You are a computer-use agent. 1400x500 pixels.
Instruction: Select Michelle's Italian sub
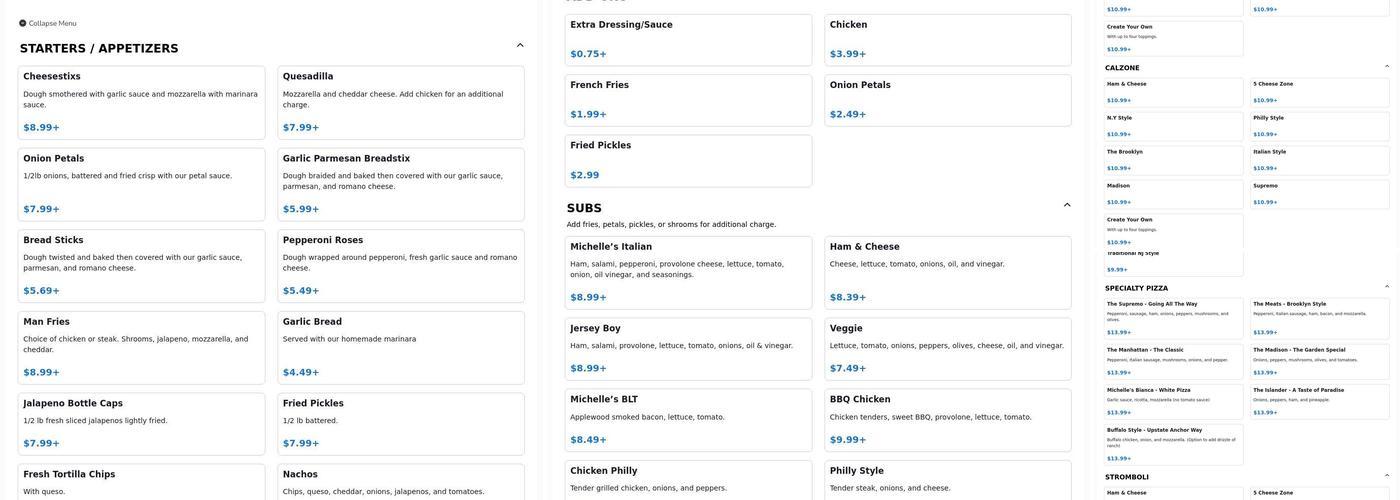click(688, 273)
